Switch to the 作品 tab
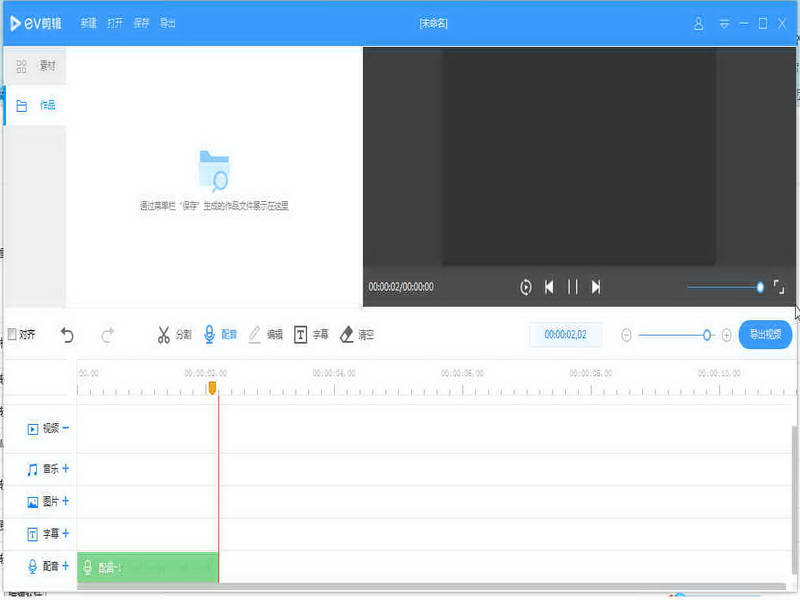 point(36,106)
